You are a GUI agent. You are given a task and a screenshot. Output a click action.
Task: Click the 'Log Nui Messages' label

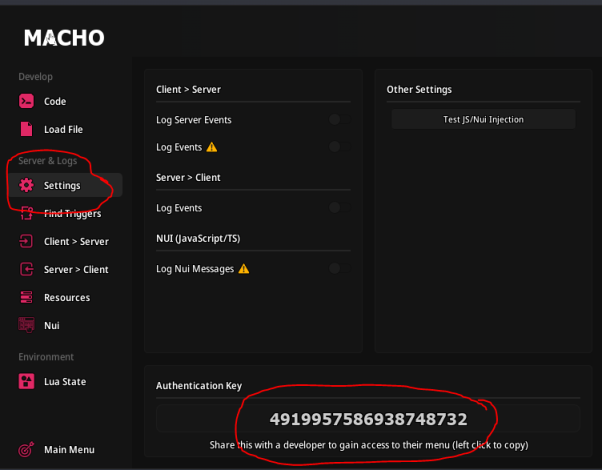(x=195, y=269)
